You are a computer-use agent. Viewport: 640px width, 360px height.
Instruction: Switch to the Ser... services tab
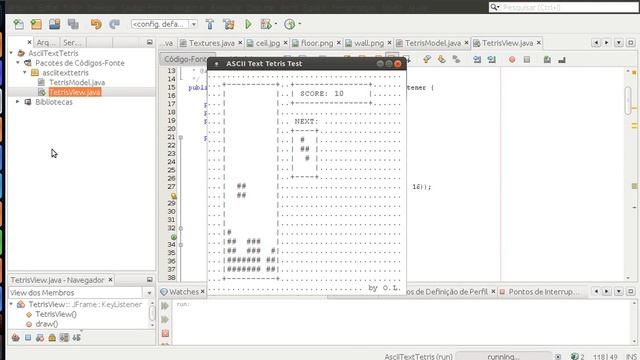73,42
